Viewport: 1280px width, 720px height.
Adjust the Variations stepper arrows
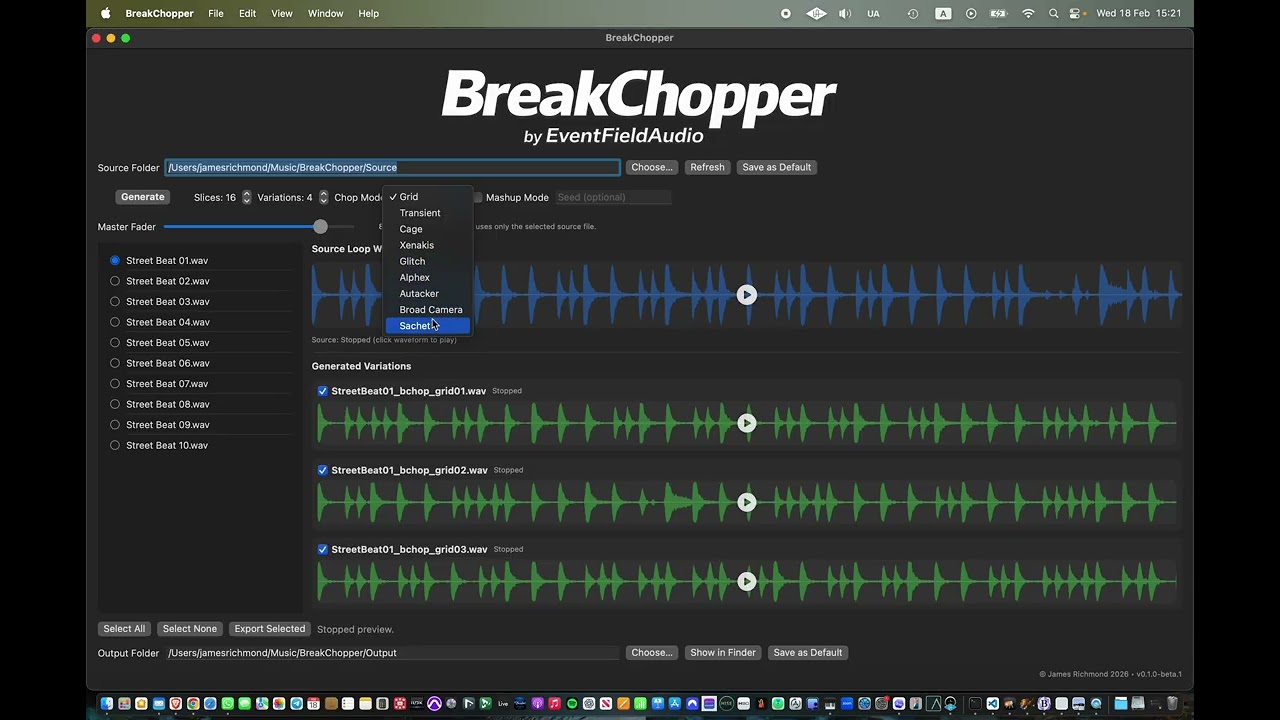(x=323, y=197)
